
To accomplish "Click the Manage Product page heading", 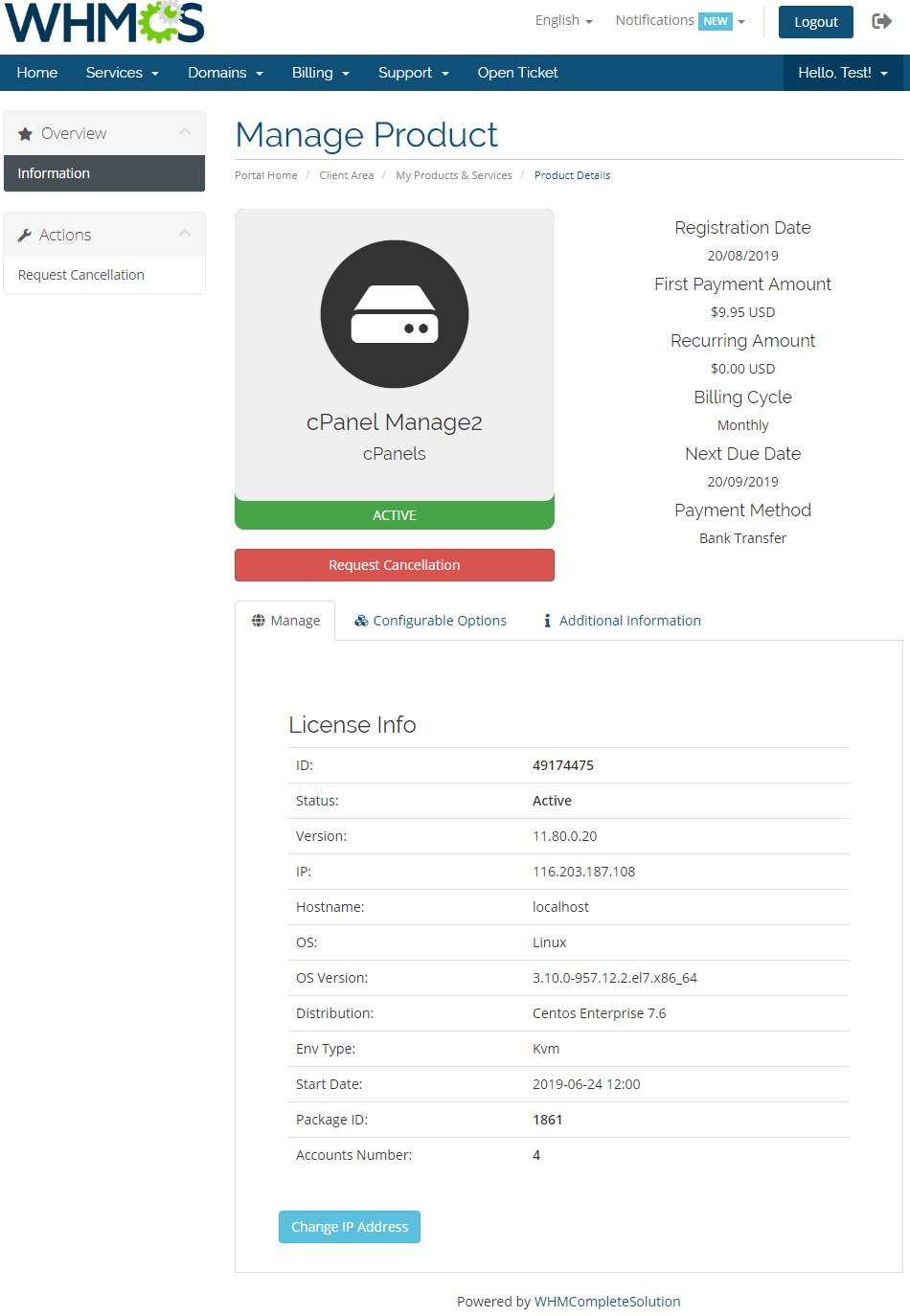I will click(367, 135).
